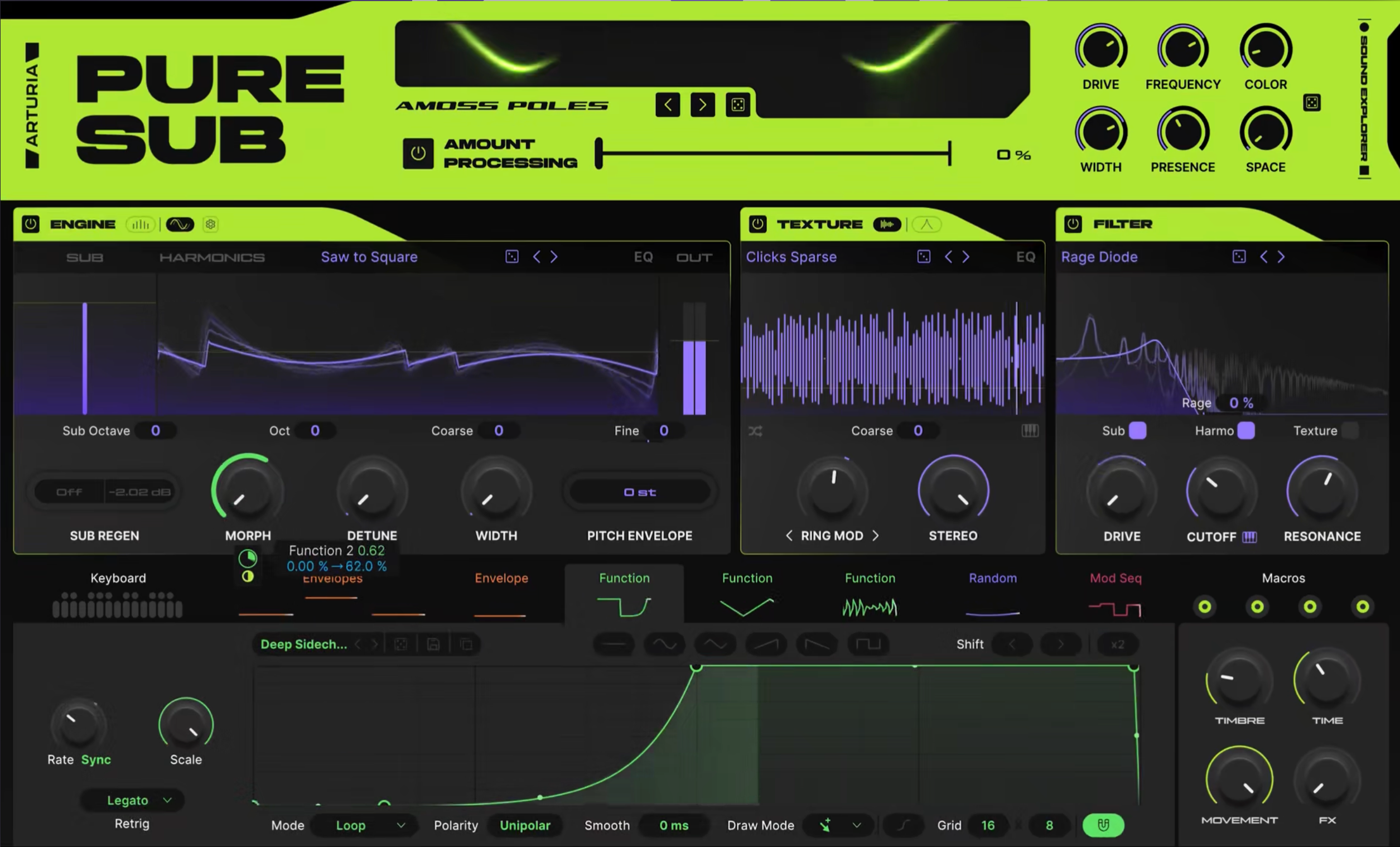Open the Texture EQ view
Image resolution: width=1400 pixels, height=847 pixels.
coord(1026,258)
